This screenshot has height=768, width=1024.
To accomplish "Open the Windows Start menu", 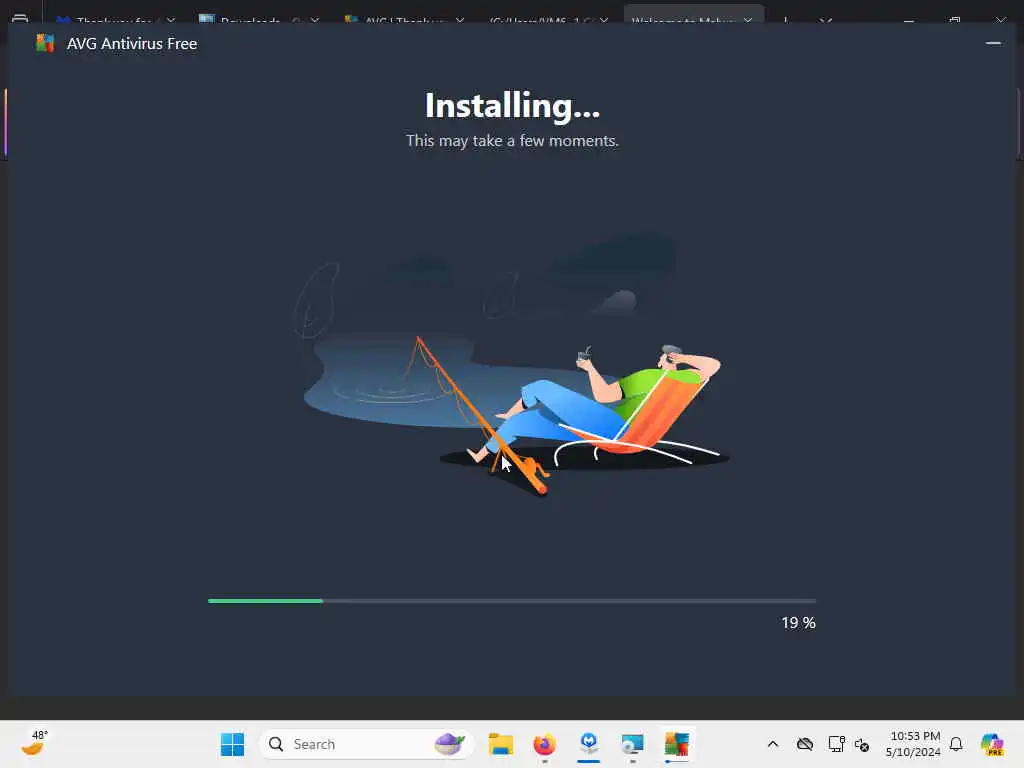I will [232, 744].
